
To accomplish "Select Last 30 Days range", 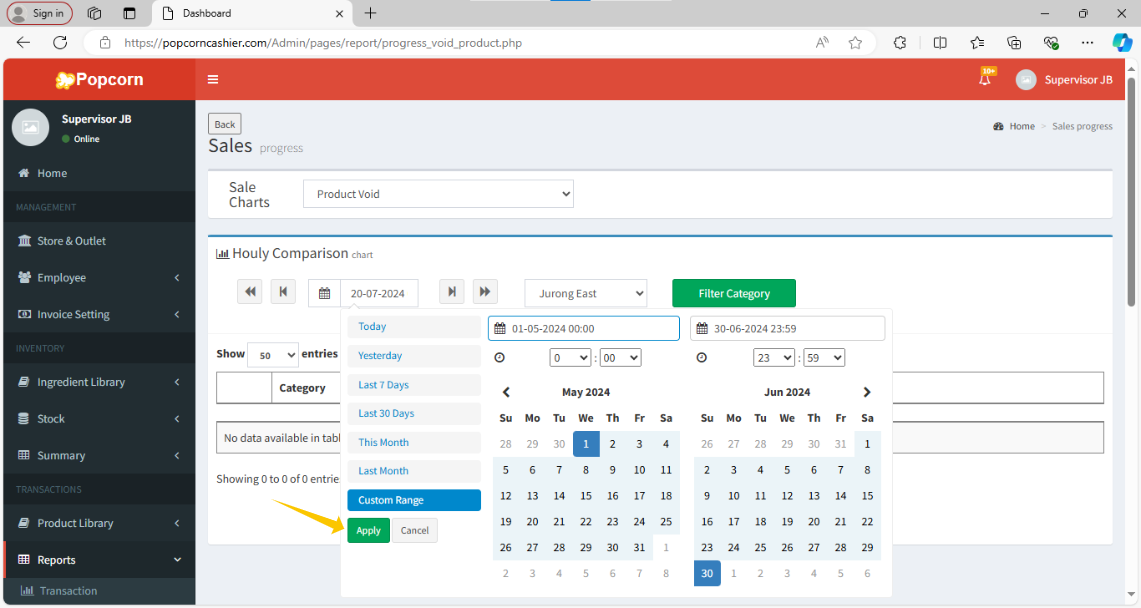I will pyautogui.click(x=414, y=413).
